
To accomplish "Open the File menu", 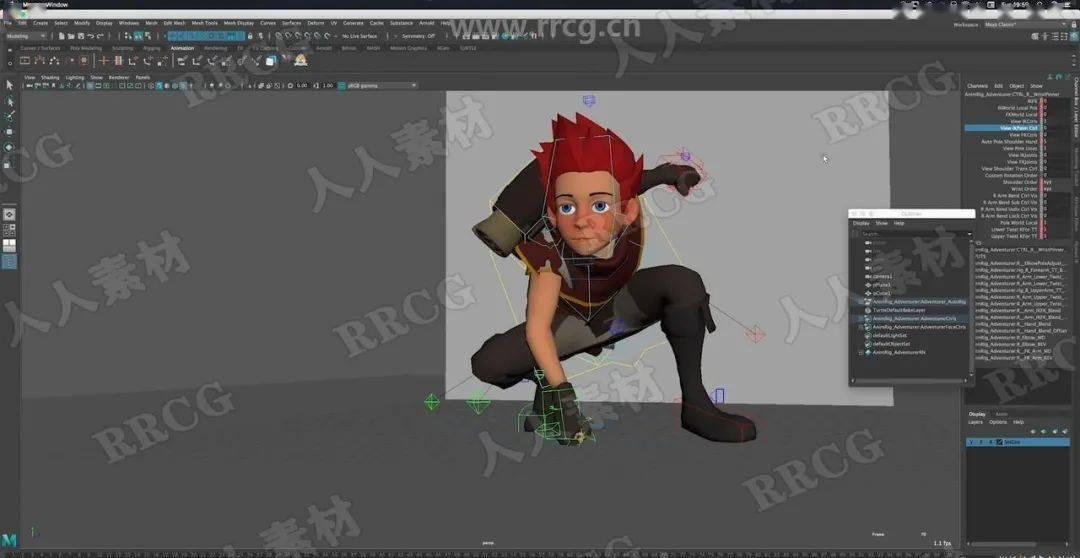I will 8,23.
